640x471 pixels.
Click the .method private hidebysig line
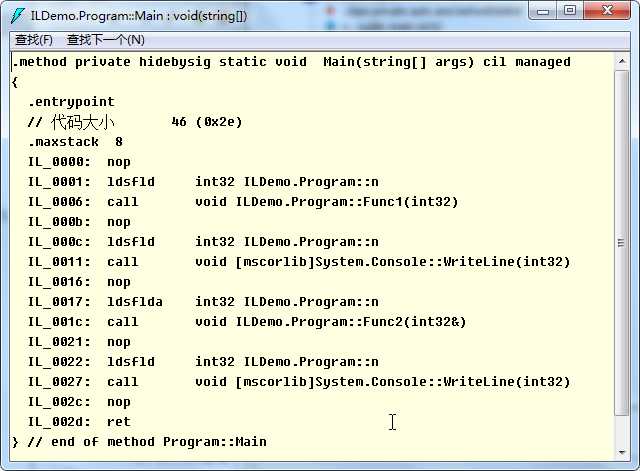click(x=291, y=62)
